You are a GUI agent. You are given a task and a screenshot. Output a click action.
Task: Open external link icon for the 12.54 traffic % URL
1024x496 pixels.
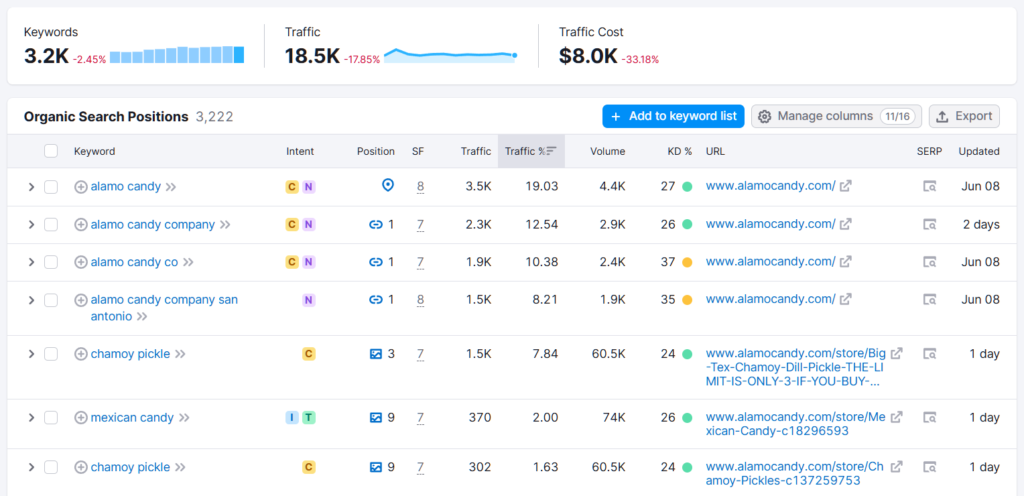(x=846, y=224)
